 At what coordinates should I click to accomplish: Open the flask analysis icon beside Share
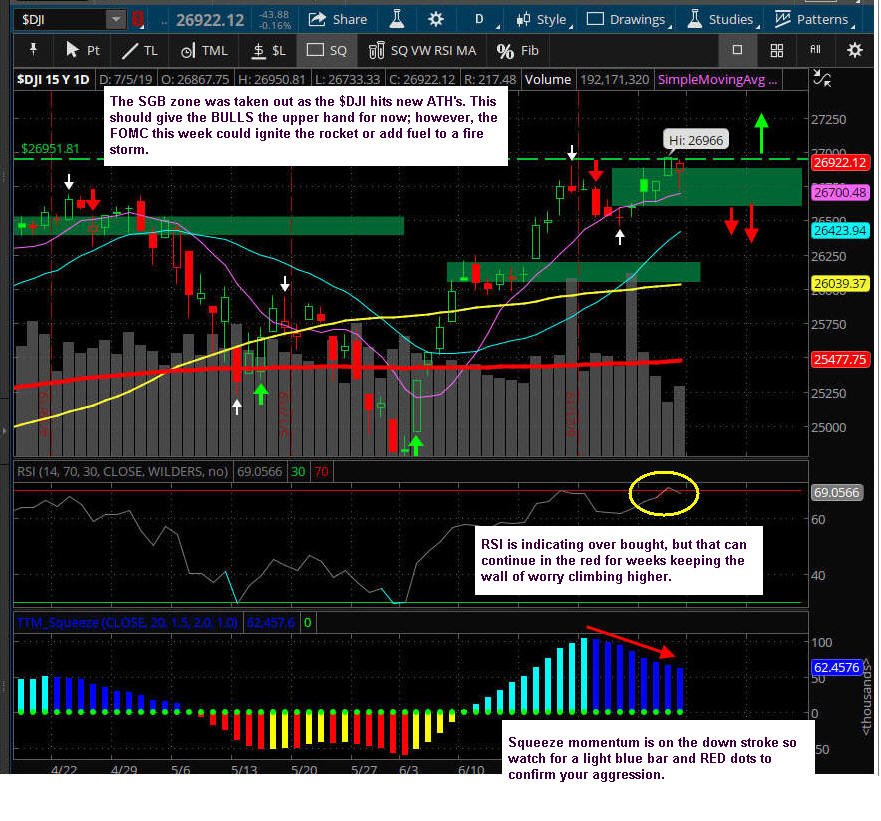pyautogui.click(x=397, y=19)
